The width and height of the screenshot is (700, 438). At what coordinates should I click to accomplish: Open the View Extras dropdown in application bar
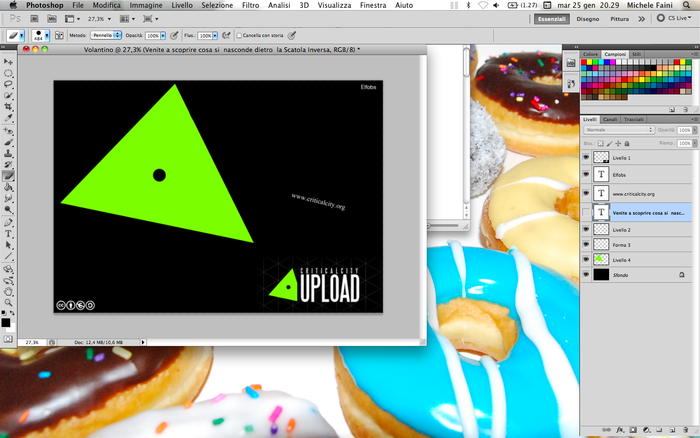(72, 19)
